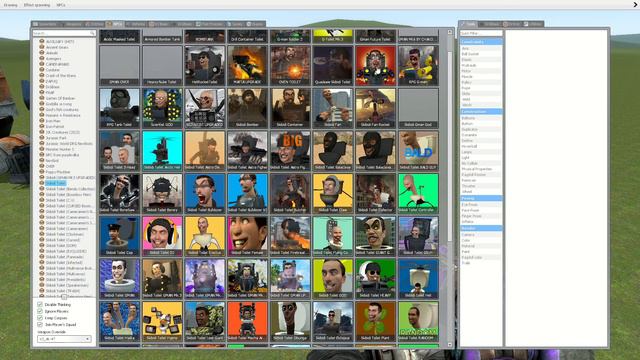
Task: Spawn the Scientist GOD toilet
Action: point(162,108)
